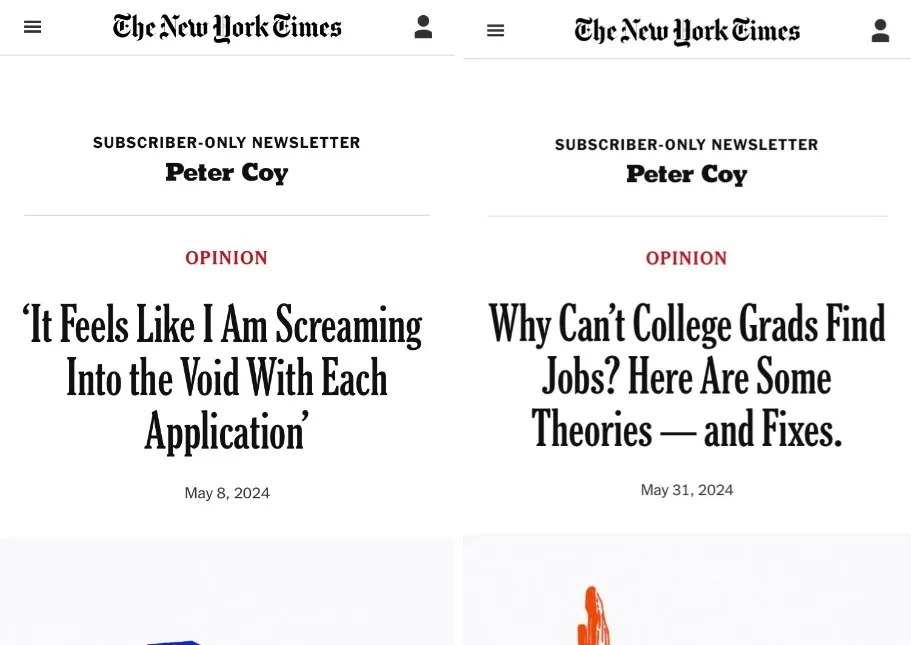This screenshot has width=911, height=645.
Task: Click divider line under Peter Coy, May 8 article
Action: click(227, 215)
